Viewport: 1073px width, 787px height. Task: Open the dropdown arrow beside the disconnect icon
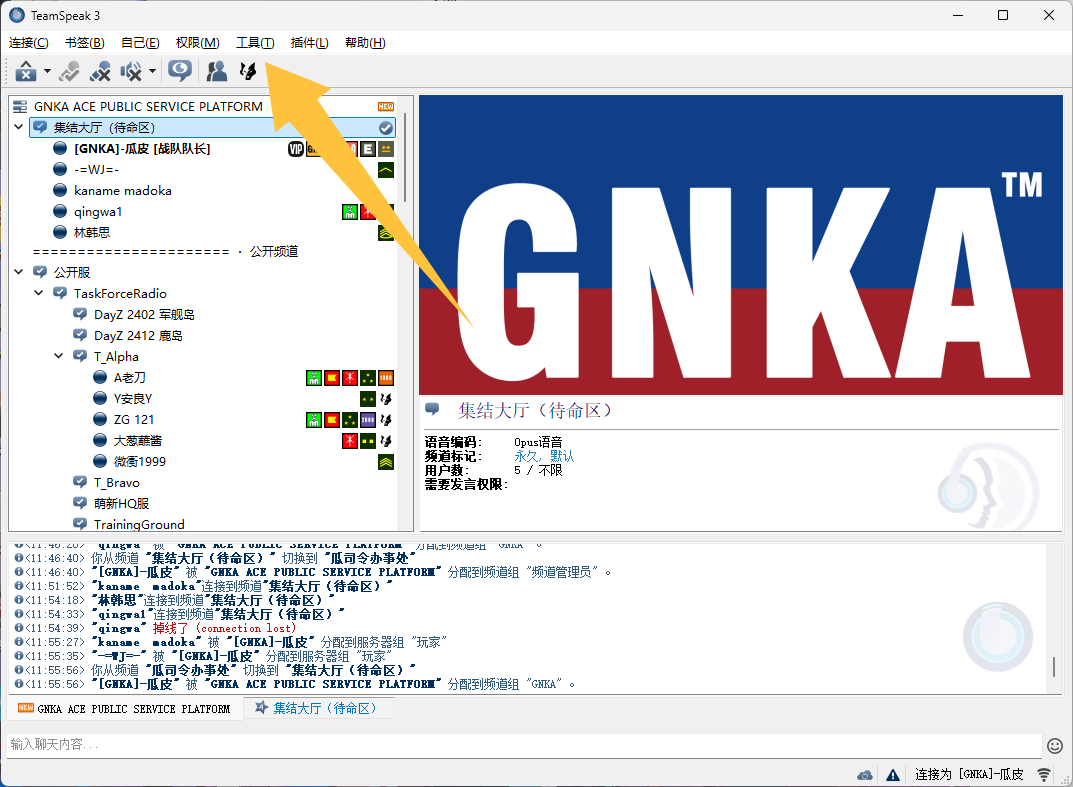coord(47,70)
